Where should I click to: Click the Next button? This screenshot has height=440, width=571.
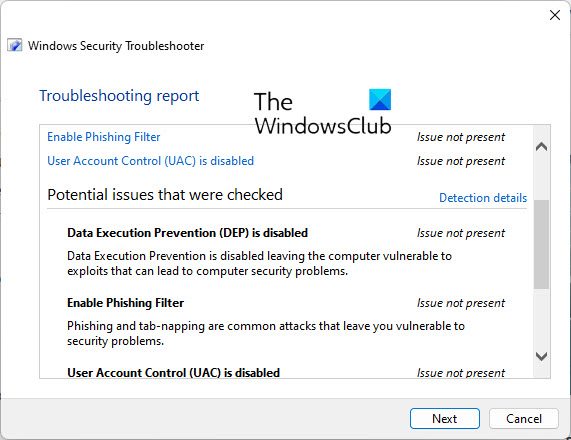(x=445, y=419)
